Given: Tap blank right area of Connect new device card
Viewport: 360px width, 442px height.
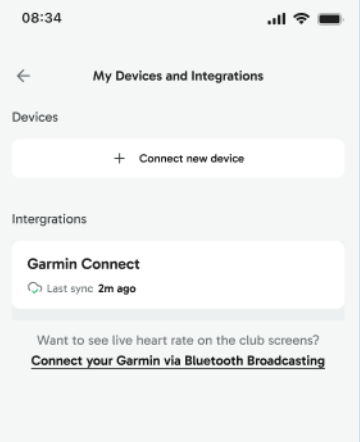Looking at the screenshot, I should click(297, 158).
